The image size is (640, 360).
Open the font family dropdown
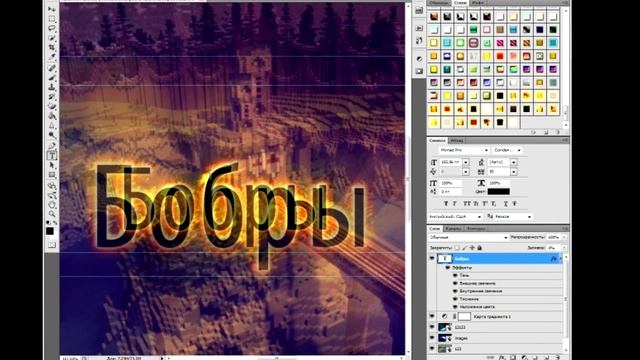(464, 150)
